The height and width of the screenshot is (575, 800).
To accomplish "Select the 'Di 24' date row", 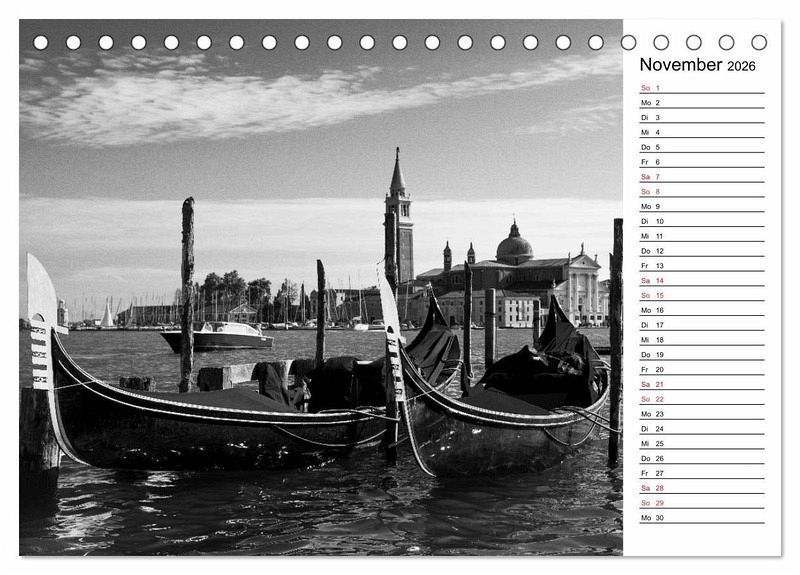I will click(x=702, y=428).
